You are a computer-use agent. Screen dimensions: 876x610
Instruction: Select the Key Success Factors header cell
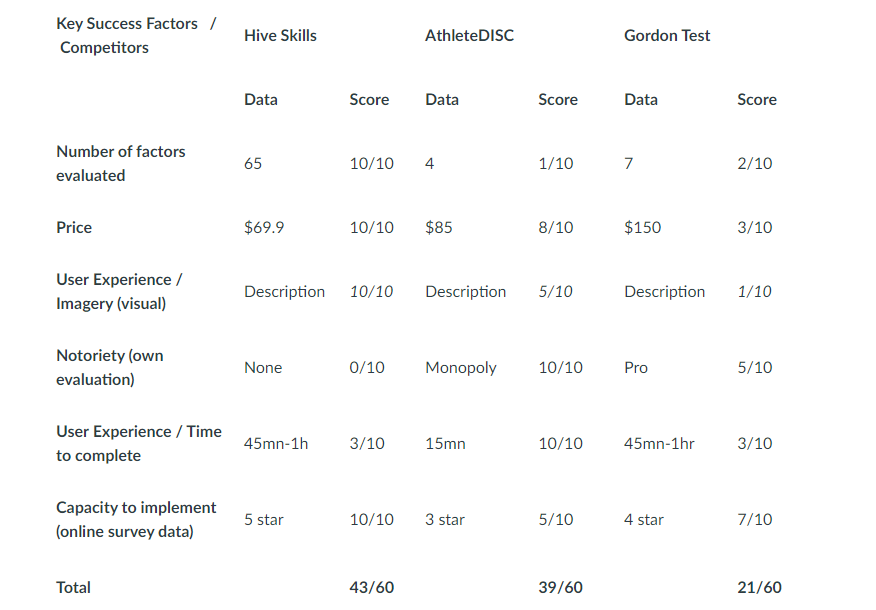135,36
